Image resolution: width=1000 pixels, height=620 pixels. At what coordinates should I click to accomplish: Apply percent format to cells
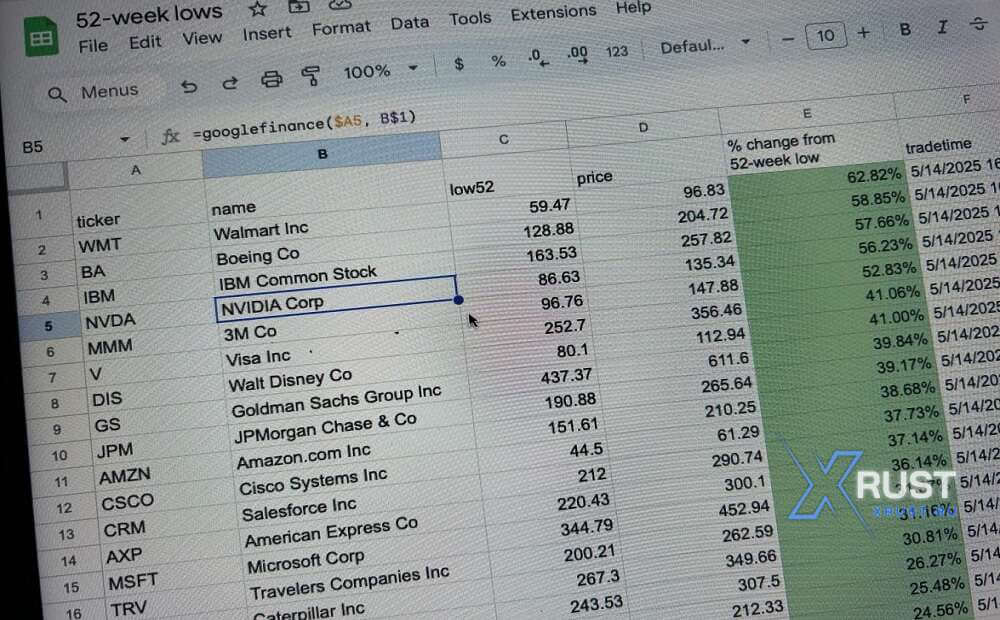click(498, 61)
